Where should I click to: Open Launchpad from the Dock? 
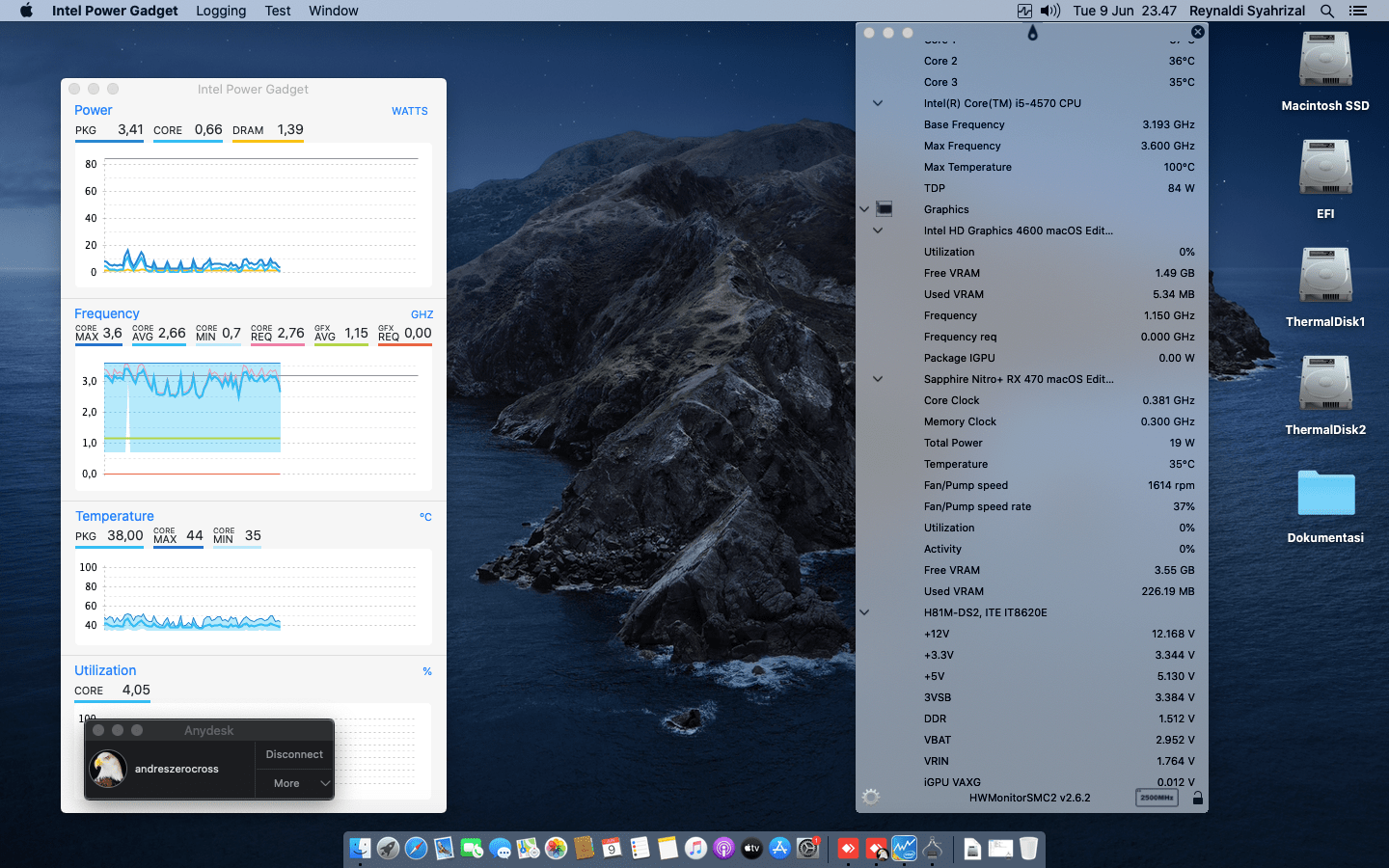(388, 848)
